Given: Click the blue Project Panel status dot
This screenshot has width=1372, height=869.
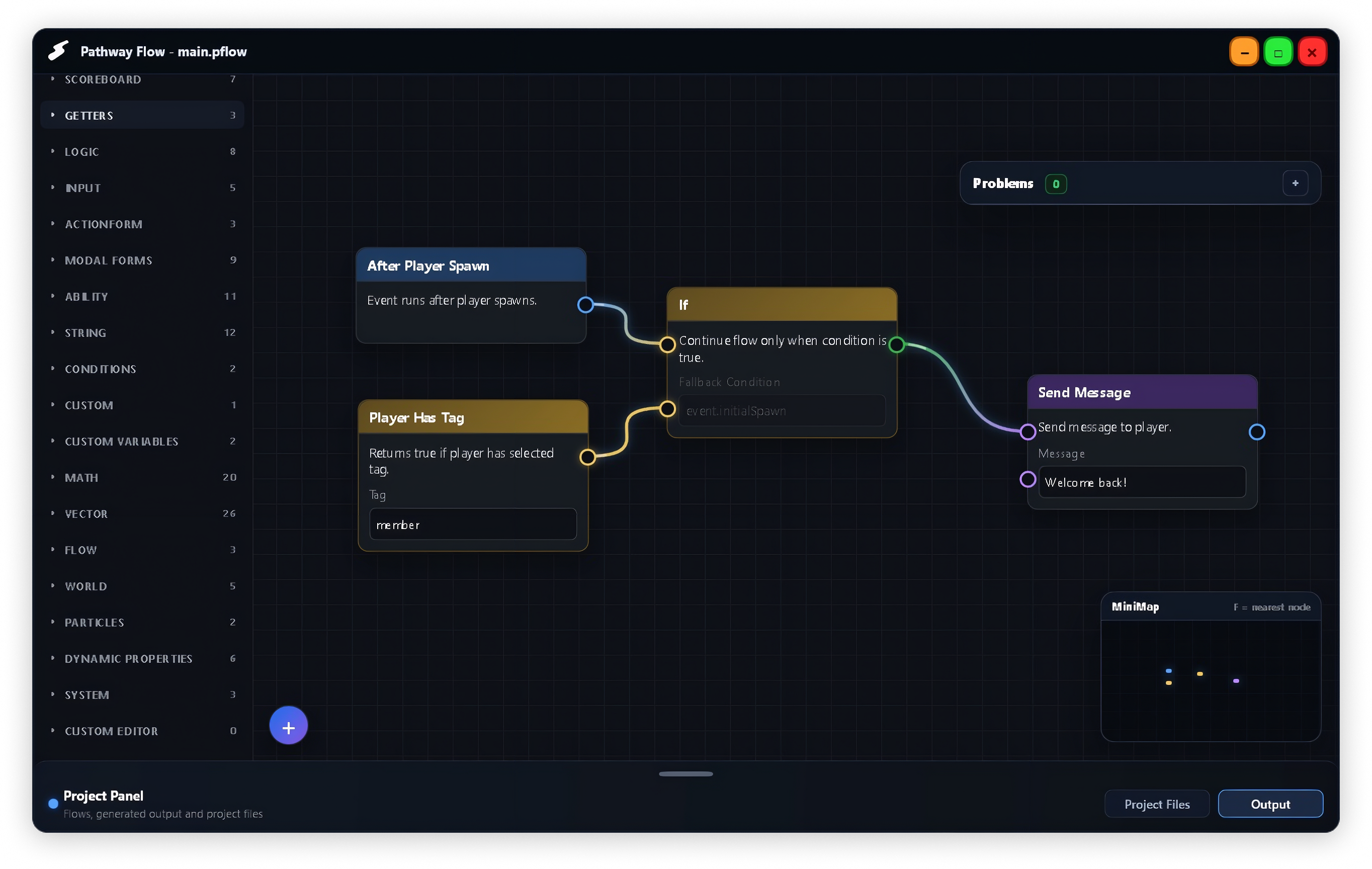Looking at the screenshot, I should (53, 804).
